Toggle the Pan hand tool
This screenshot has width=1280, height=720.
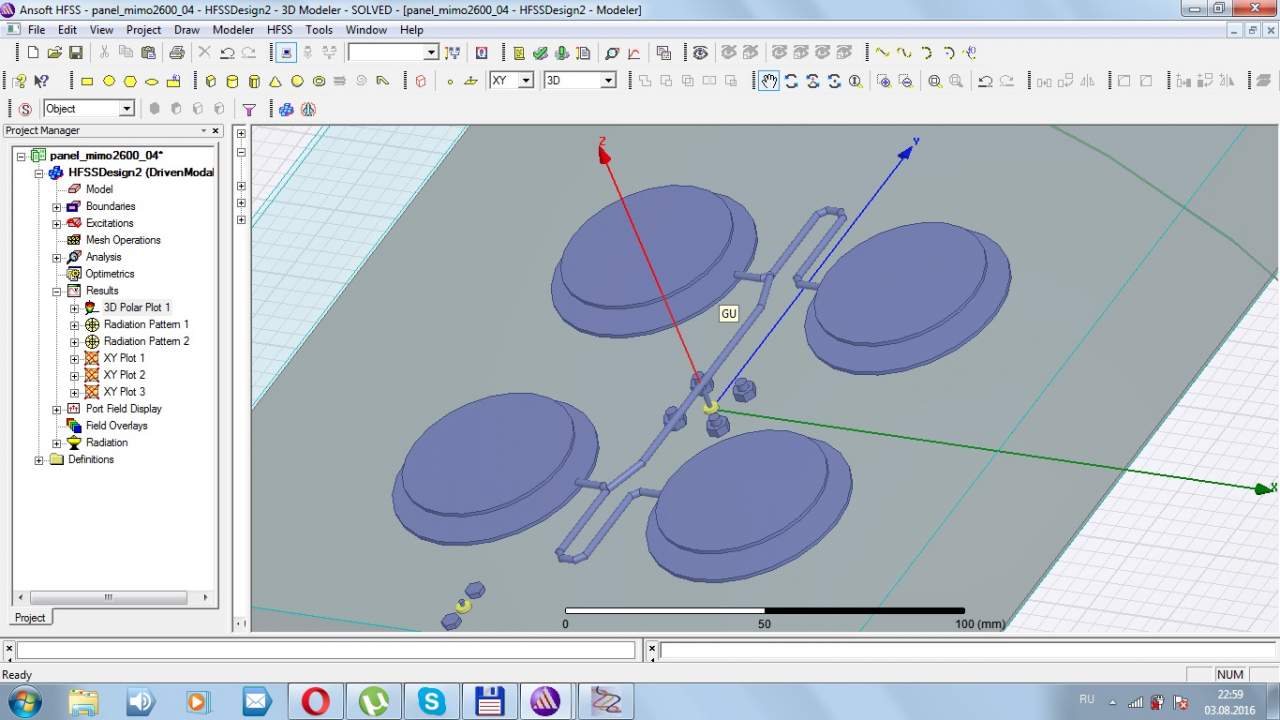(x=768, y=81)
